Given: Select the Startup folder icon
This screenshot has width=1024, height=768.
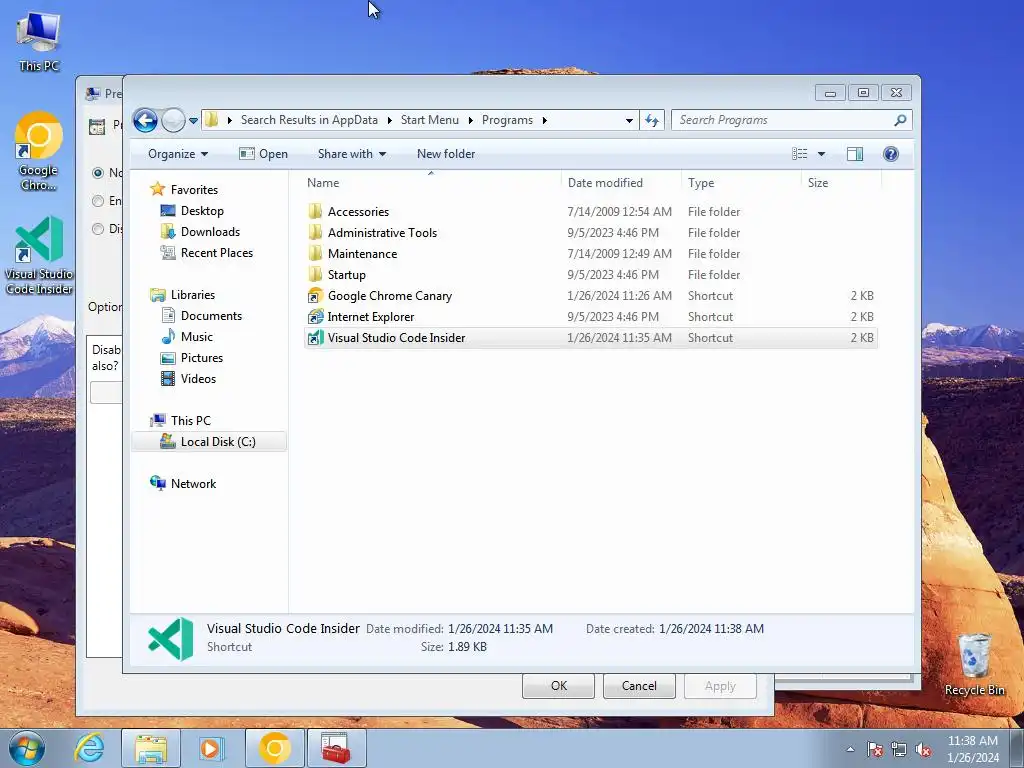Looking at the screenshot, I should tap(315, 274).
